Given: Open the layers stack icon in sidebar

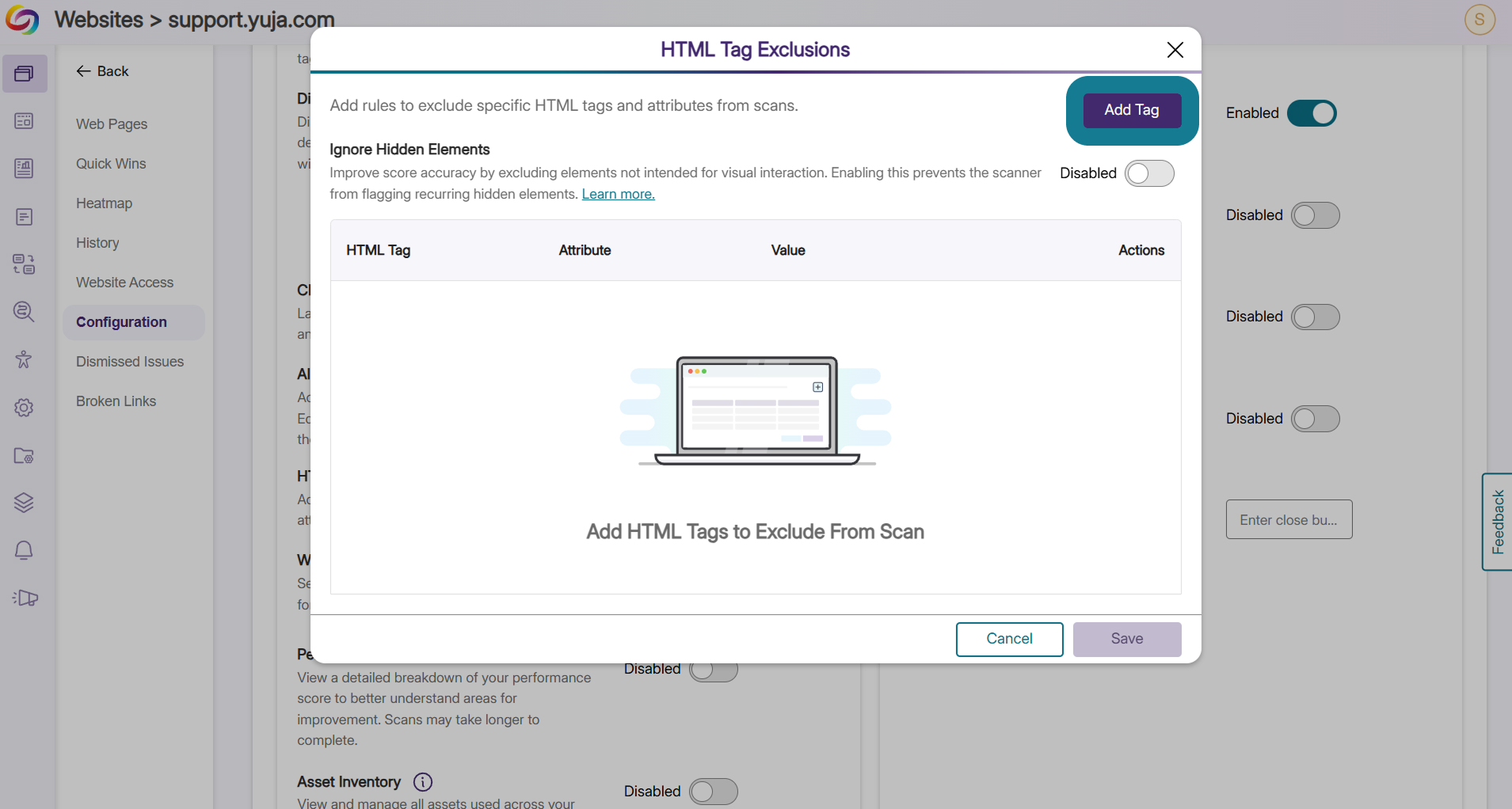Looking at the screenshot, I should [24, 503].
